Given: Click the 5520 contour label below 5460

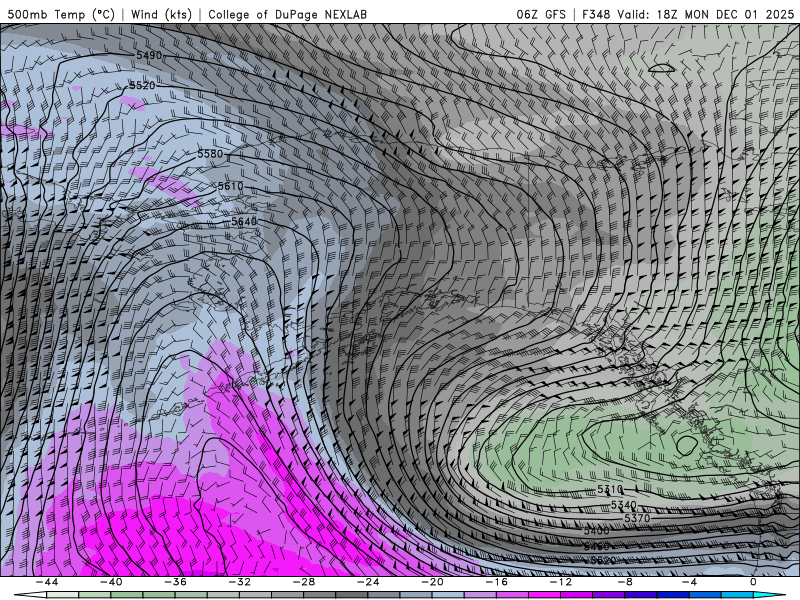Looking at the screenshot, I should coord(603,560).
